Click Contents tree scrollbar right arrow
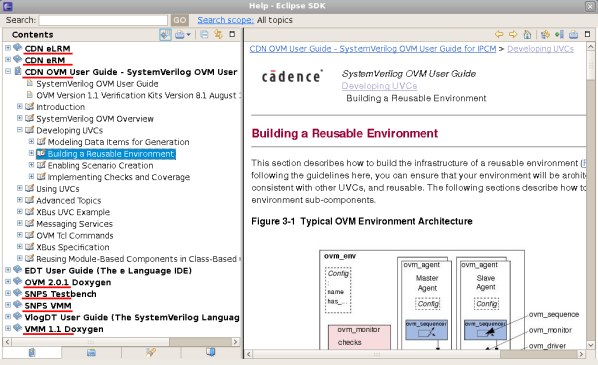 coord(235,342)
